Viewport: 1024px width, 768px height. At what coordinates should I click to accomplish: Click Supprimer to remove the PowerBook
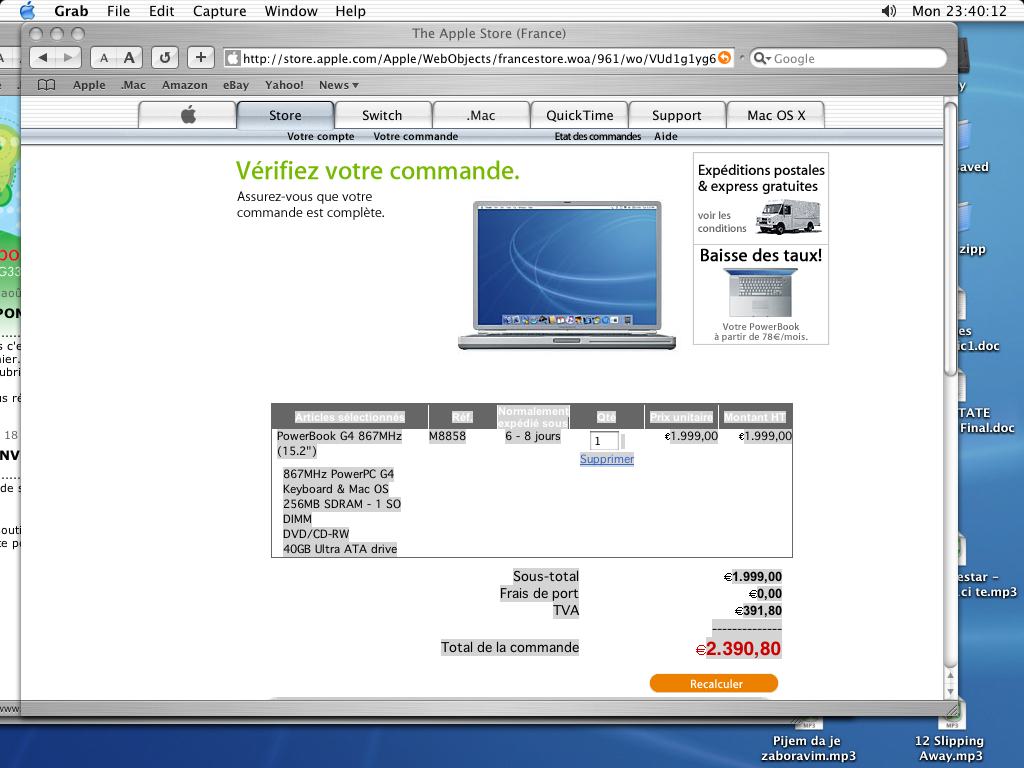[607, 459]
